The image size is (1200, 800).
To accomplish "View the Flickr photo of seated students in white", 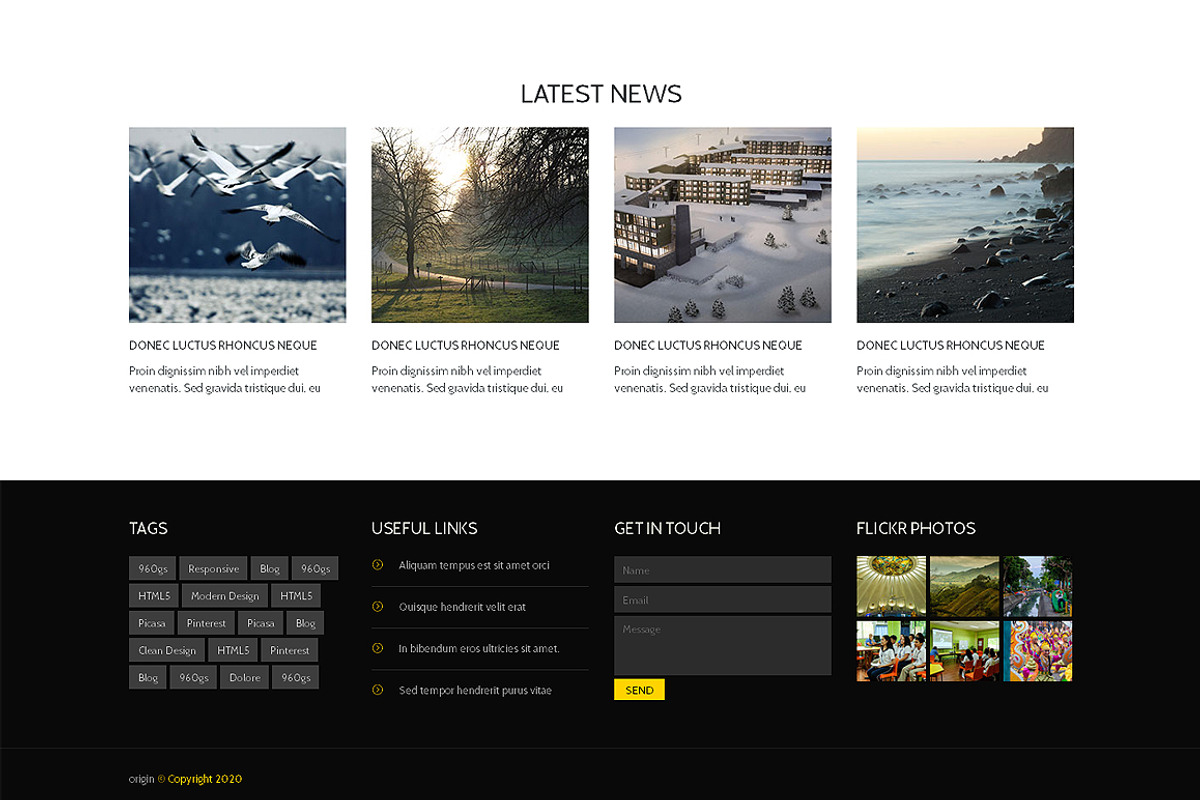I will click(891, 651).
